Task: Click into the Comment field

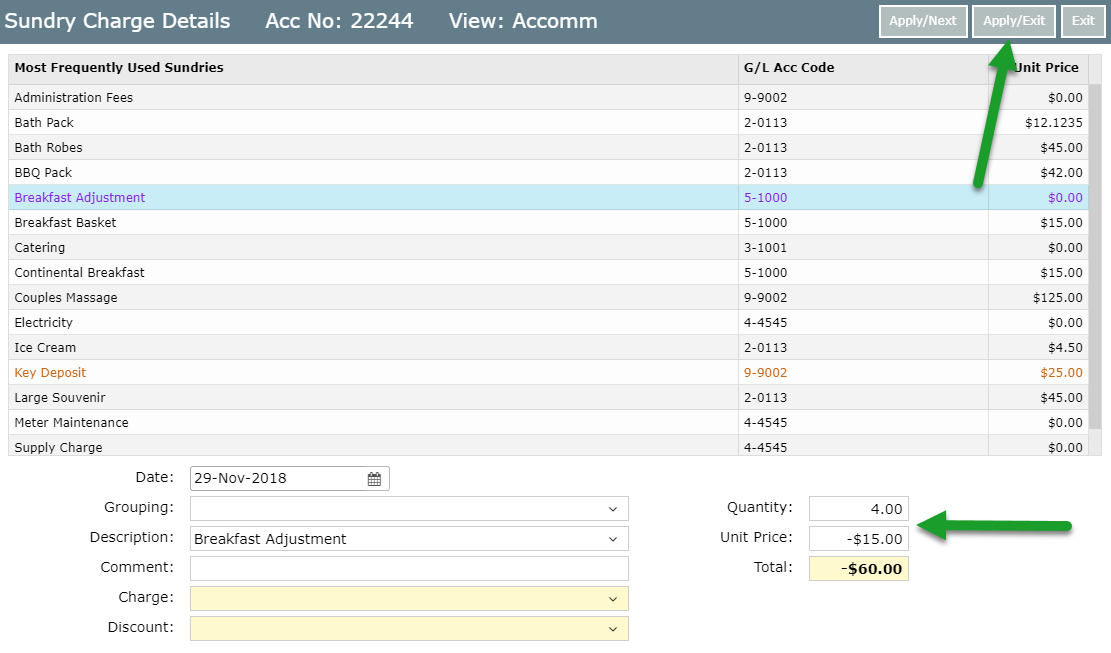Action: (409, 568)
